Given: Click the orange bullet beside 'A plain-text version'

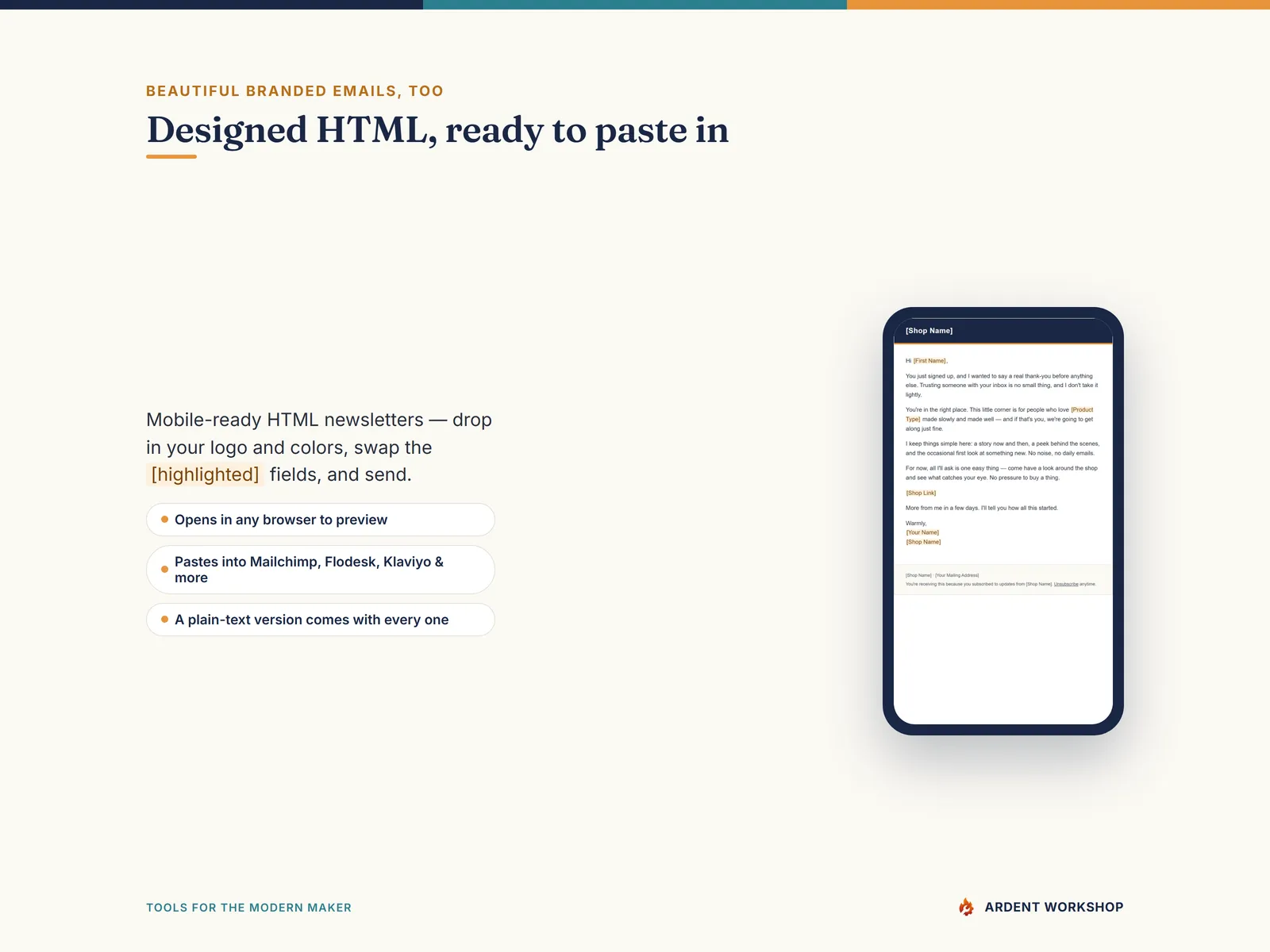Looking at the screenshot, I should tap(164, 620).
